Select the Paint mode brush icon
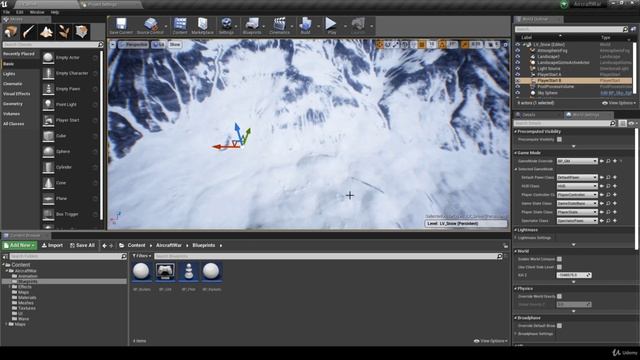The image size is (640, 360). click(29, 31)
